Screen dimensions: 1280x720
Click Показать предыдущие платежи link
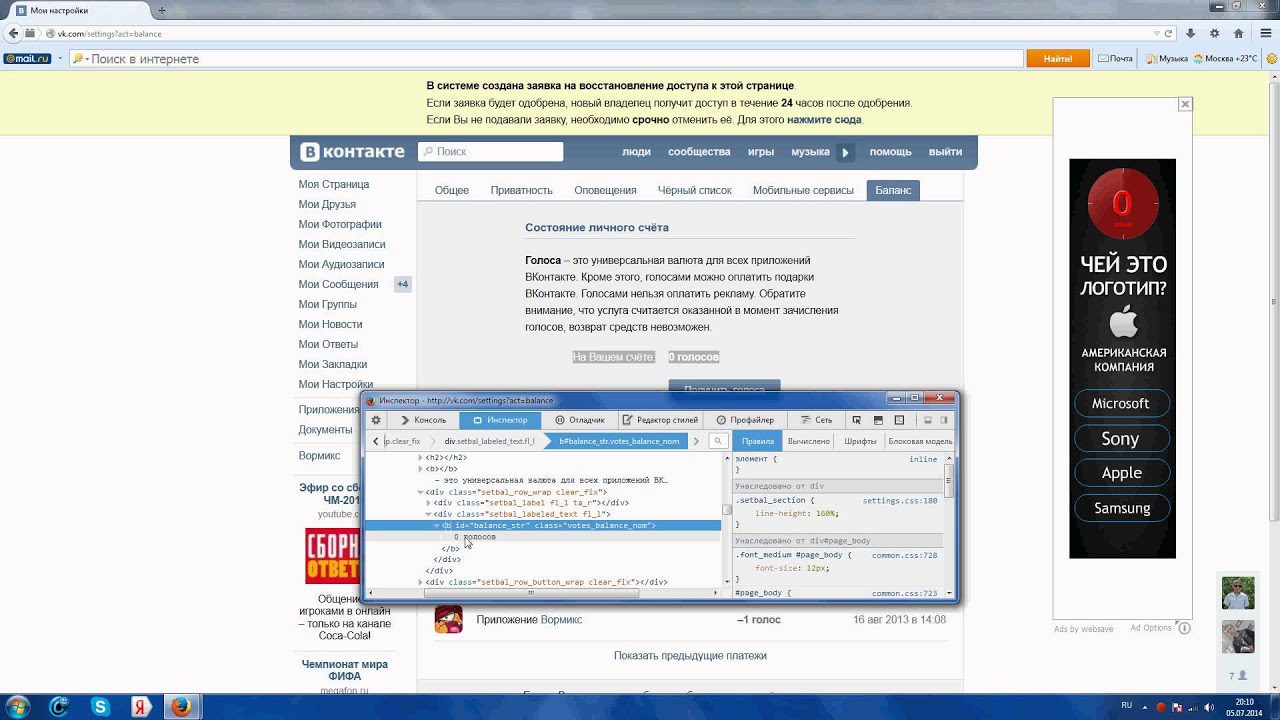[690, 656]
